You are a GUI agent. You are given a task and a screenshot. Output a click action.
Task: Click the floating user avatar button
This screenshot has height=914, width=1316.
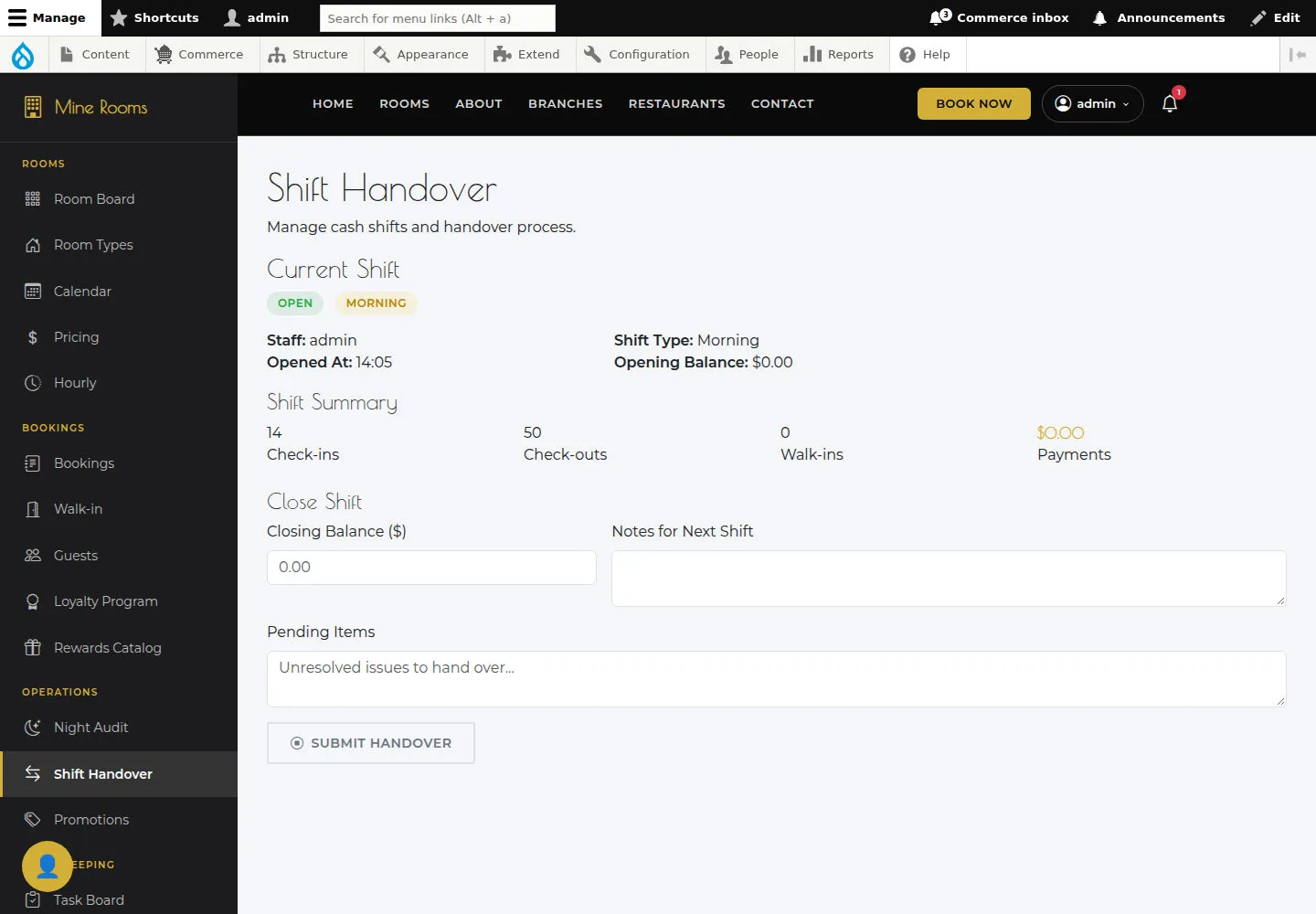(48, 866)
